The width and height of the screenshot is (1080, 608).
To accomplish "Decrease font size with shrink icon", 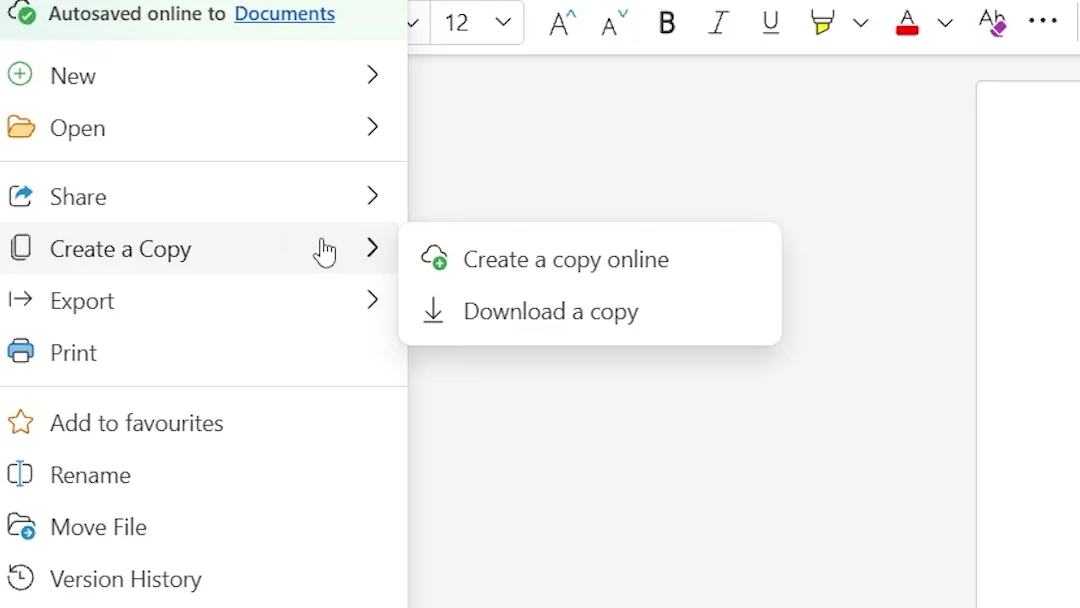I will pyautogui.click(x=614, y=23).
